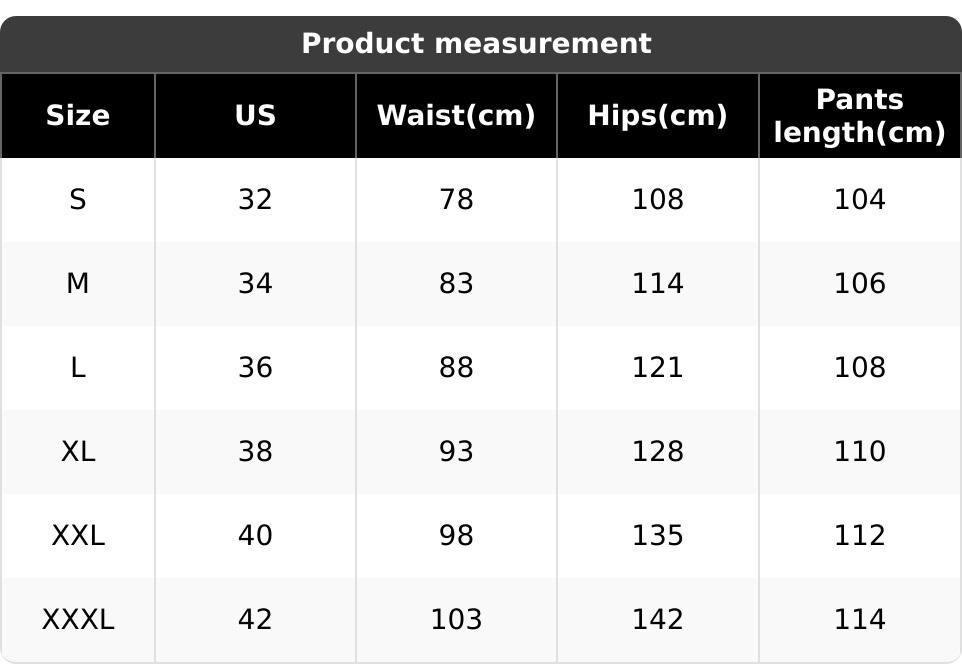
Task: Select waist value 103 cell
Action: pos(456,620)
